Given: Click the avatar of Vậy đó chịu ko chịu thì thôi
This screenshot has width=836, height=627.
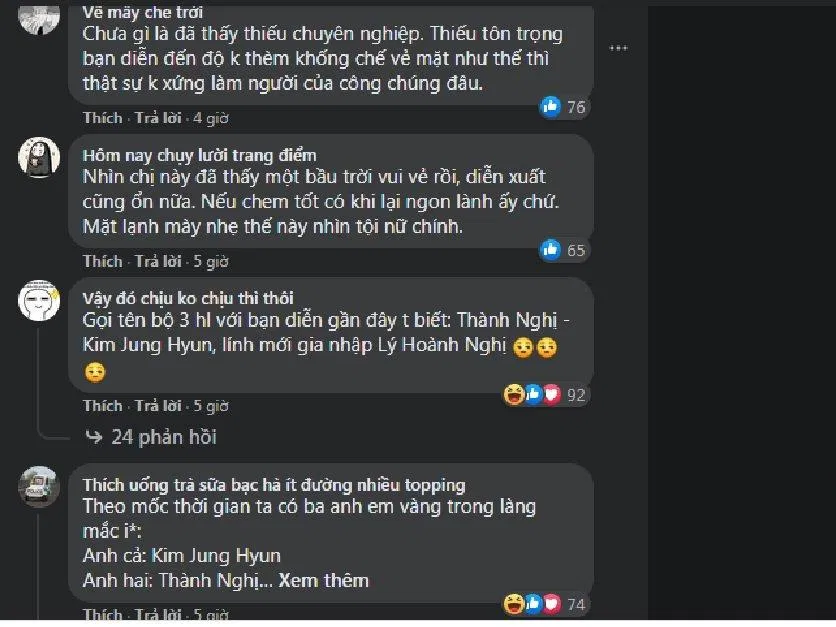Looking at the screenshot, I should 40,302.
